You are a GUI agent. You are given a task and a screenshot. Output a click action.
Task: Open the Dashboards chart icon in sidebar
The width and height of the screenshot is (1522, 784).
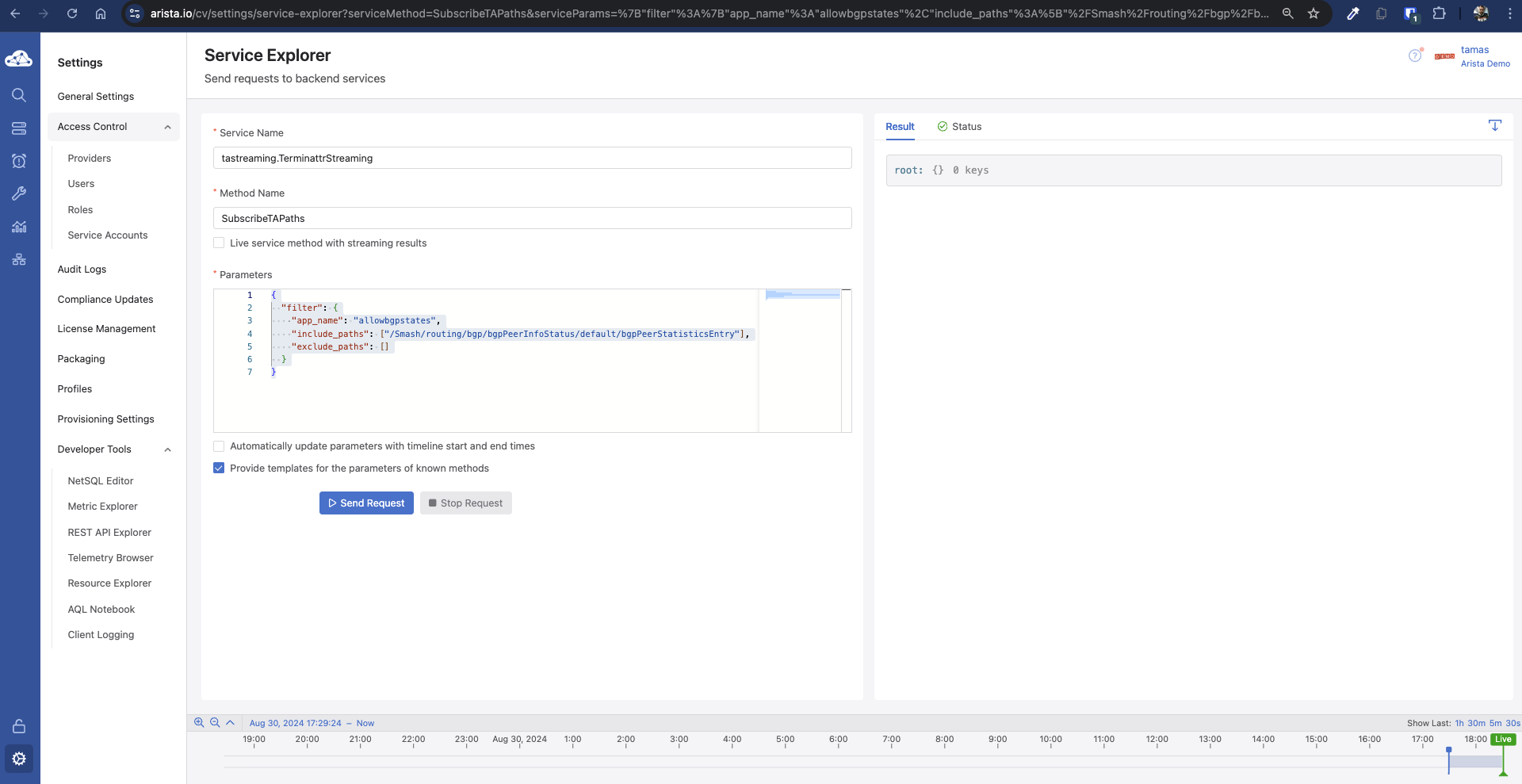coord(19,227)
